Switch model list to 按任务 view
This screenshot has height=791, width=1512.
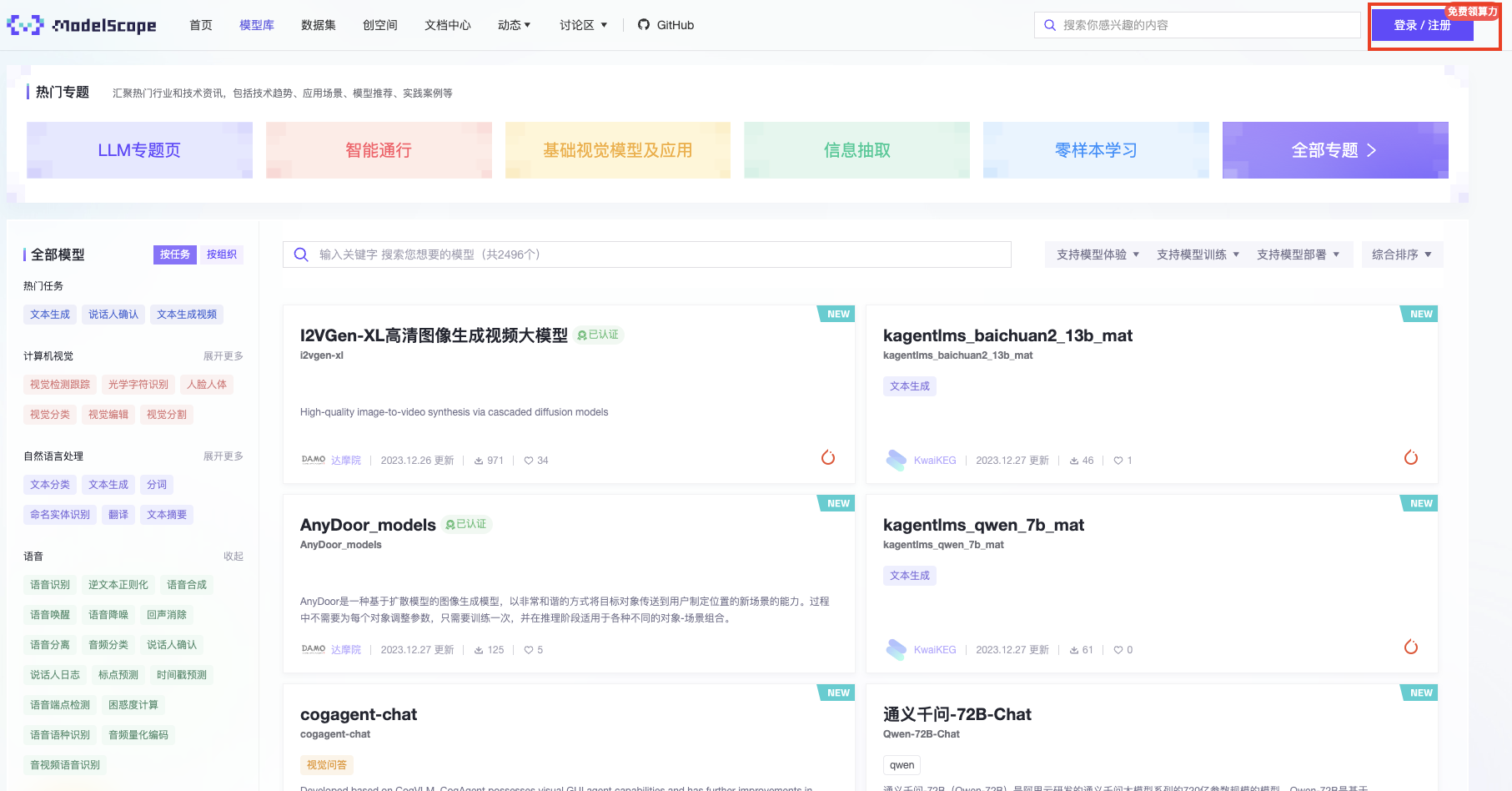point(175,254)
